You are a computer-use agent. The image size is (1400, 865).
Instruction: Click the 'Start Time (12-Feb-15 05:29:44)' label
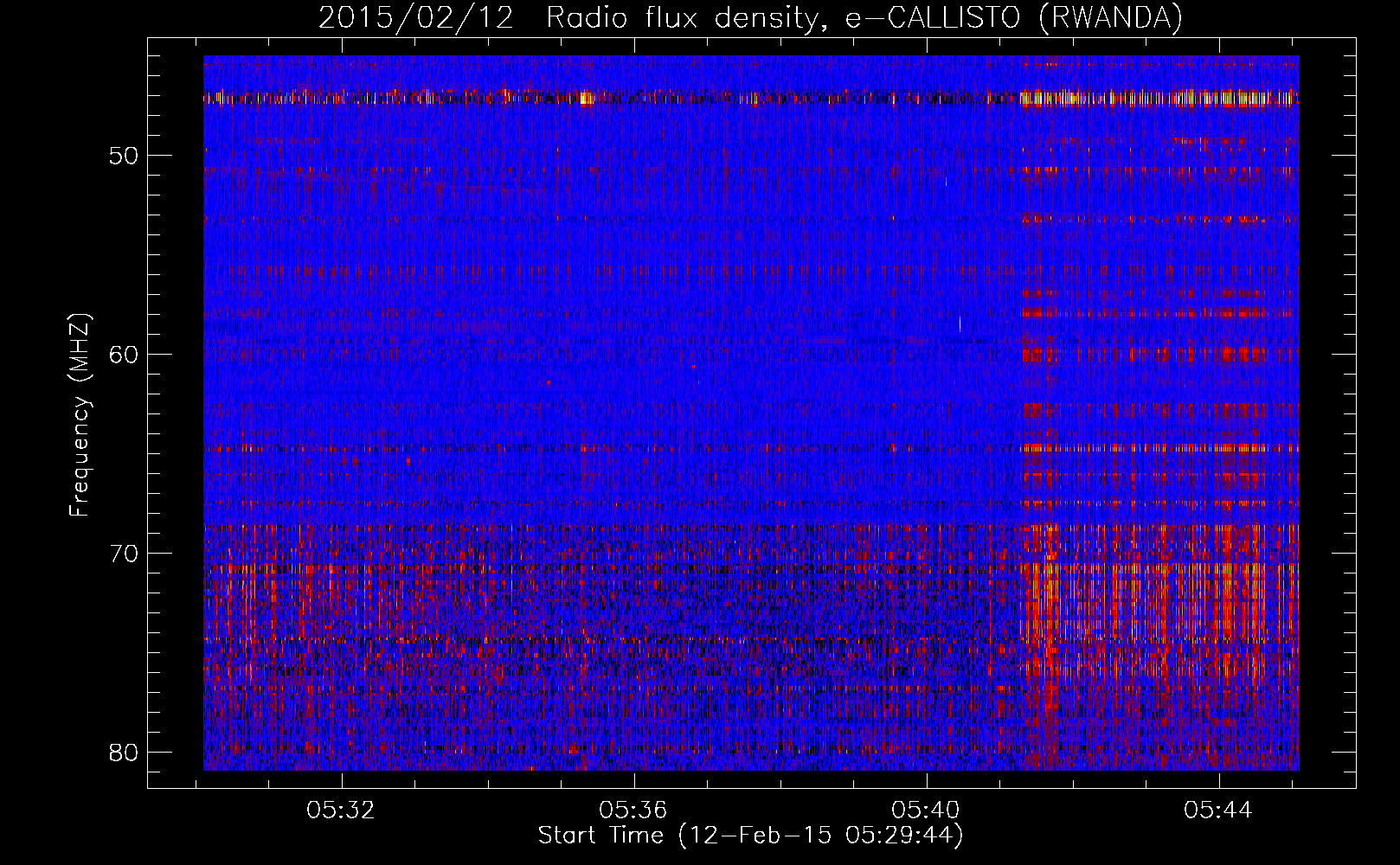coord(751,836)
